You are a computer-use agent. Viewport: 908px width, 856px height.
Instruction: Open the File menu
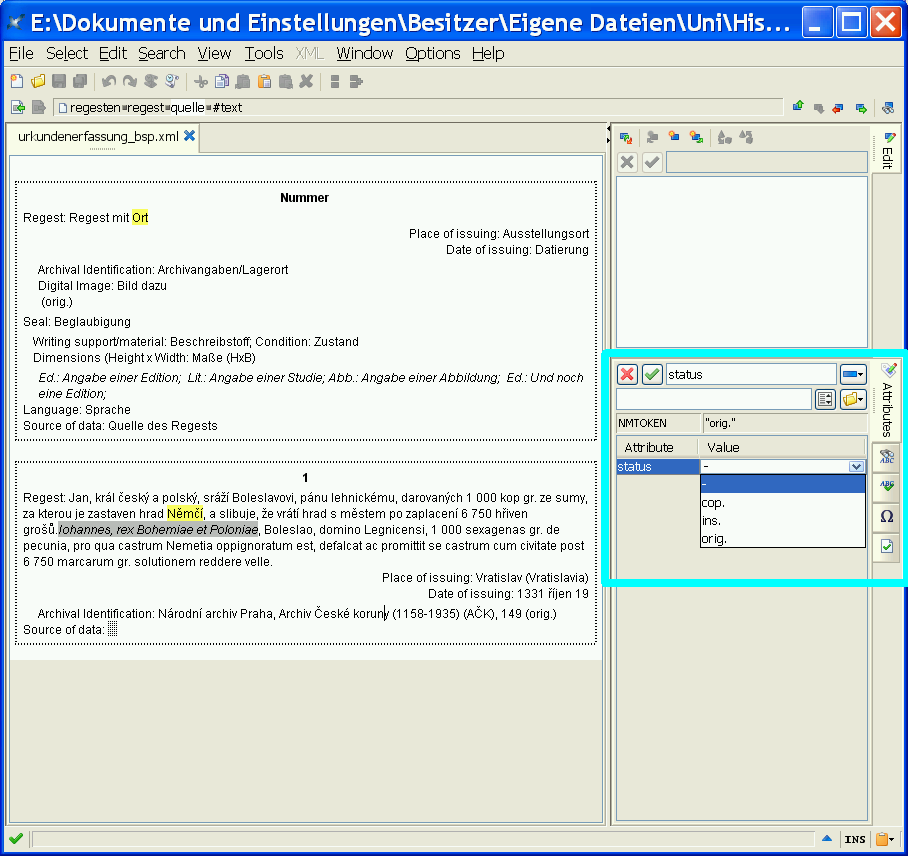(x=21, y=53)
